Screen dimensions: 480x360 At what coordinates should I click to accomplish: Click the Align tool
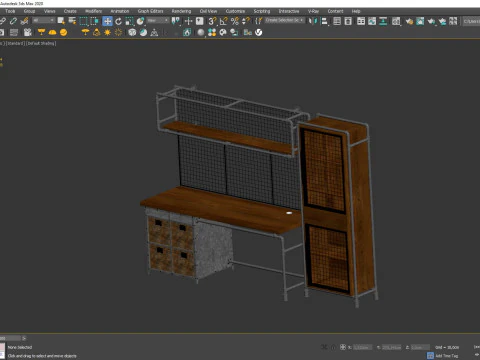coord(324,21)
